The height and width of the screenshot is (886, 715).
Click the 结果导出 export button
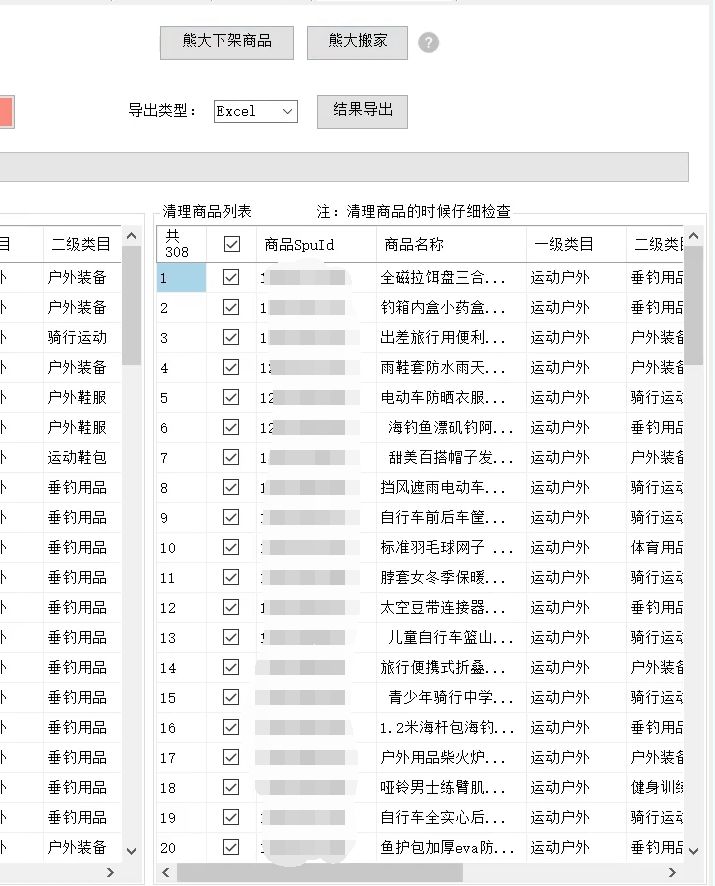coord(362,111)
